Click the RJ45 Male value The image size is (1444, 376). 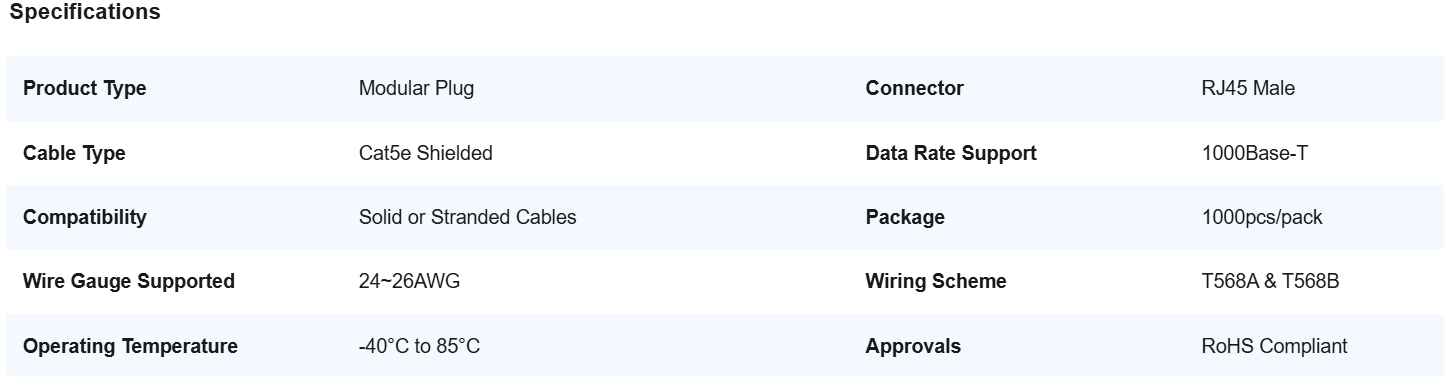click(1248, 88)
